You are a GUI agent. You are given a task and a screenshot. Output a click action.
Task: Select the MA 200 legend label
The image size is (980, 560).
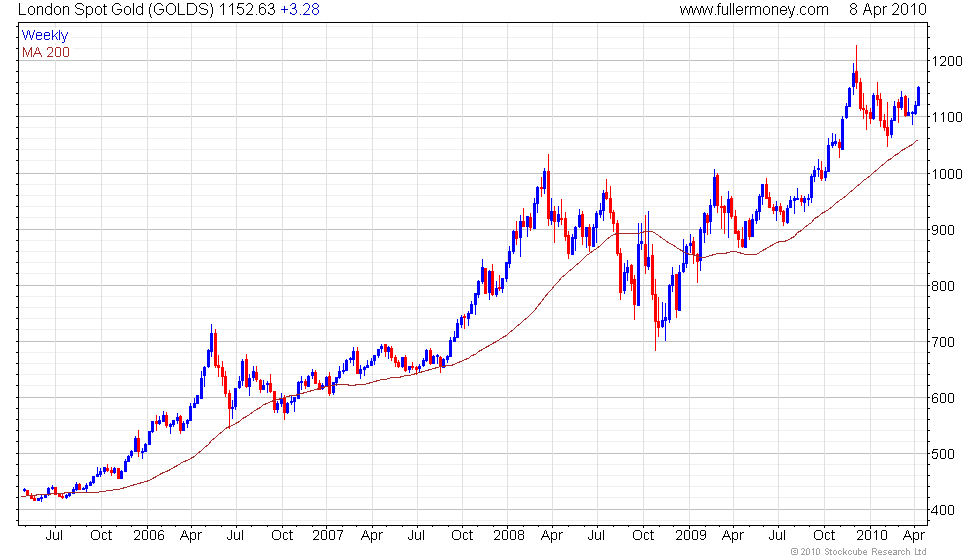tap(46, 52)
